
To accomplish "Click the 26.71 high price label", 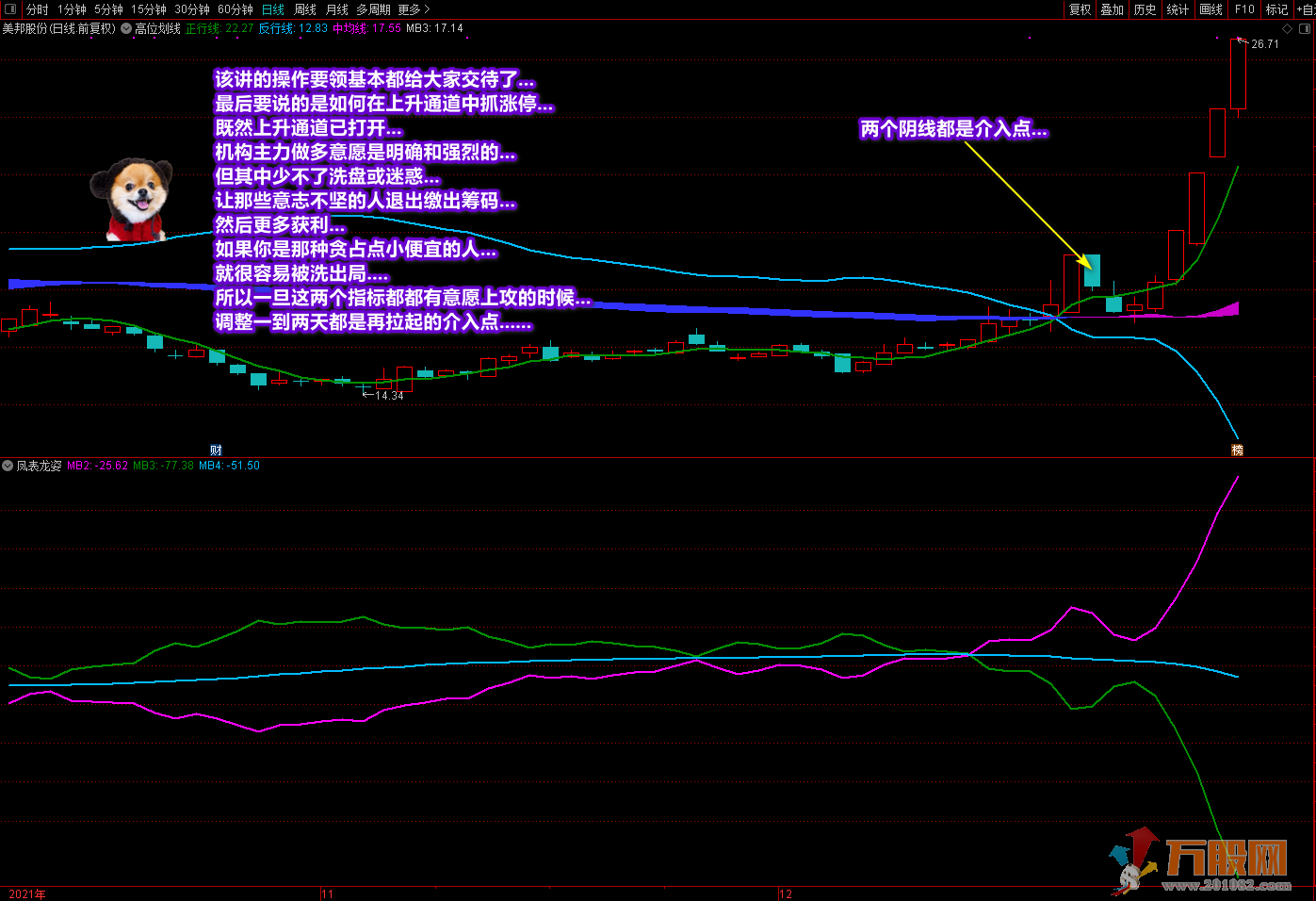I will (1265, 44).
